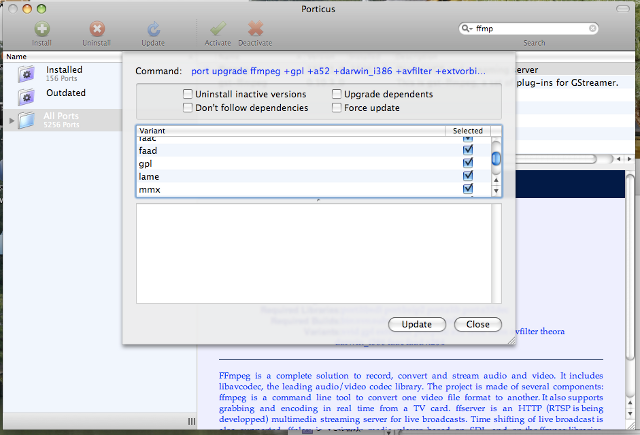
Task: Select the All Ports folder icon
Action: [26, 120]
